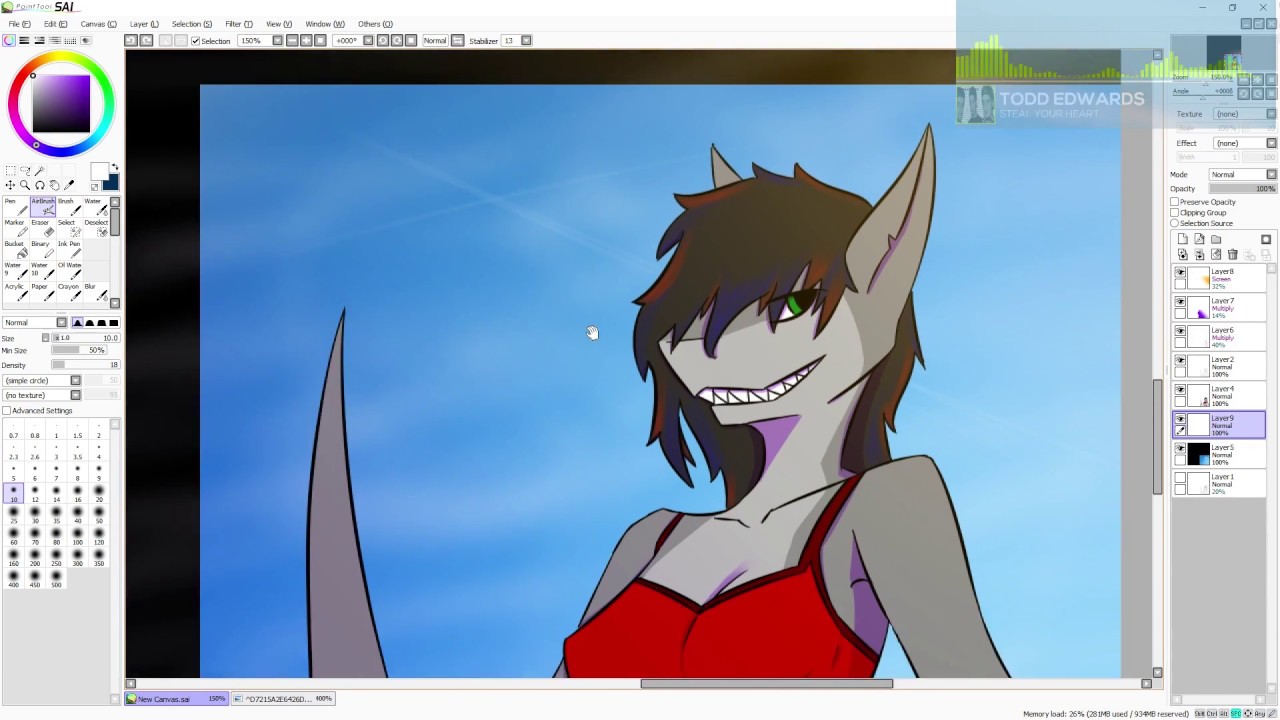
Task: Adjust the layer Opacity slider
Action: click(x=1243, y=189)
